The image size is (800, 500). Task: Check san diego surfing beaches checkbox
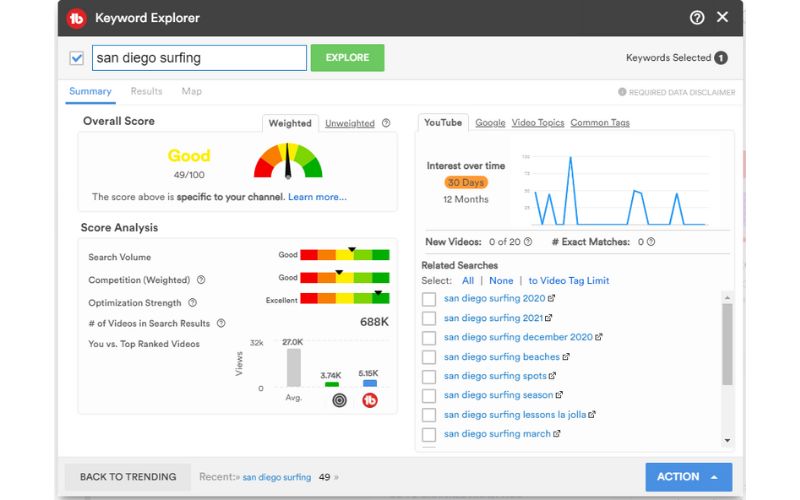point(429,357)
